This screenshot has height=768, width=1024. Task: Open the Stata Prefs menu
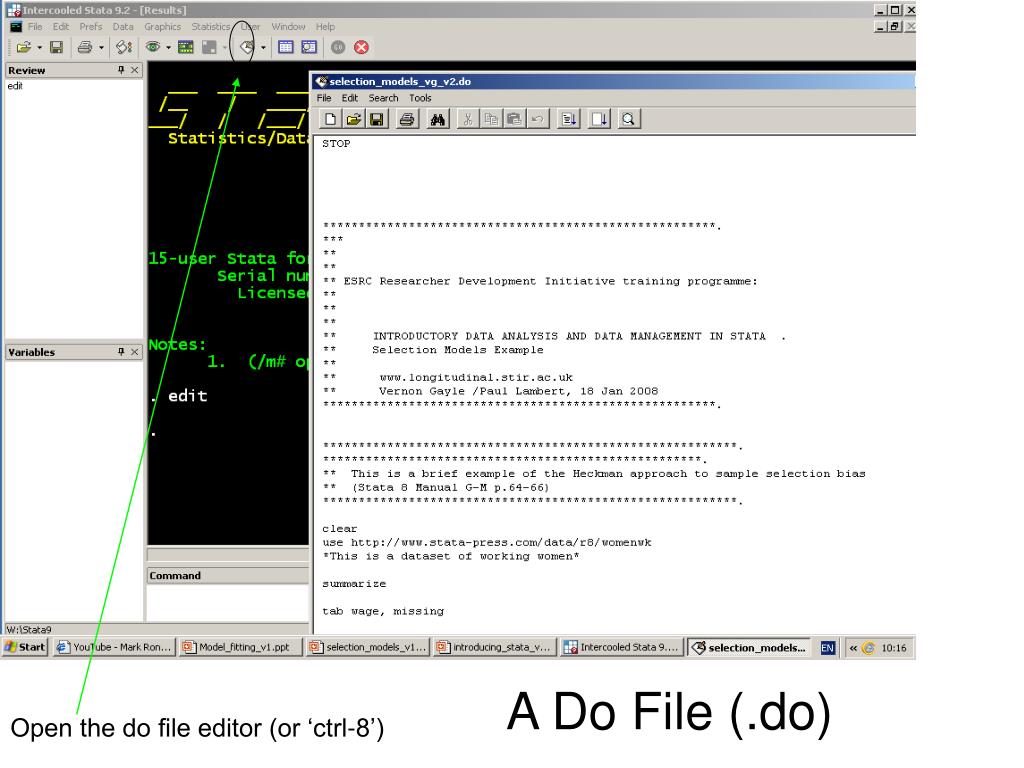coord(91,27)
